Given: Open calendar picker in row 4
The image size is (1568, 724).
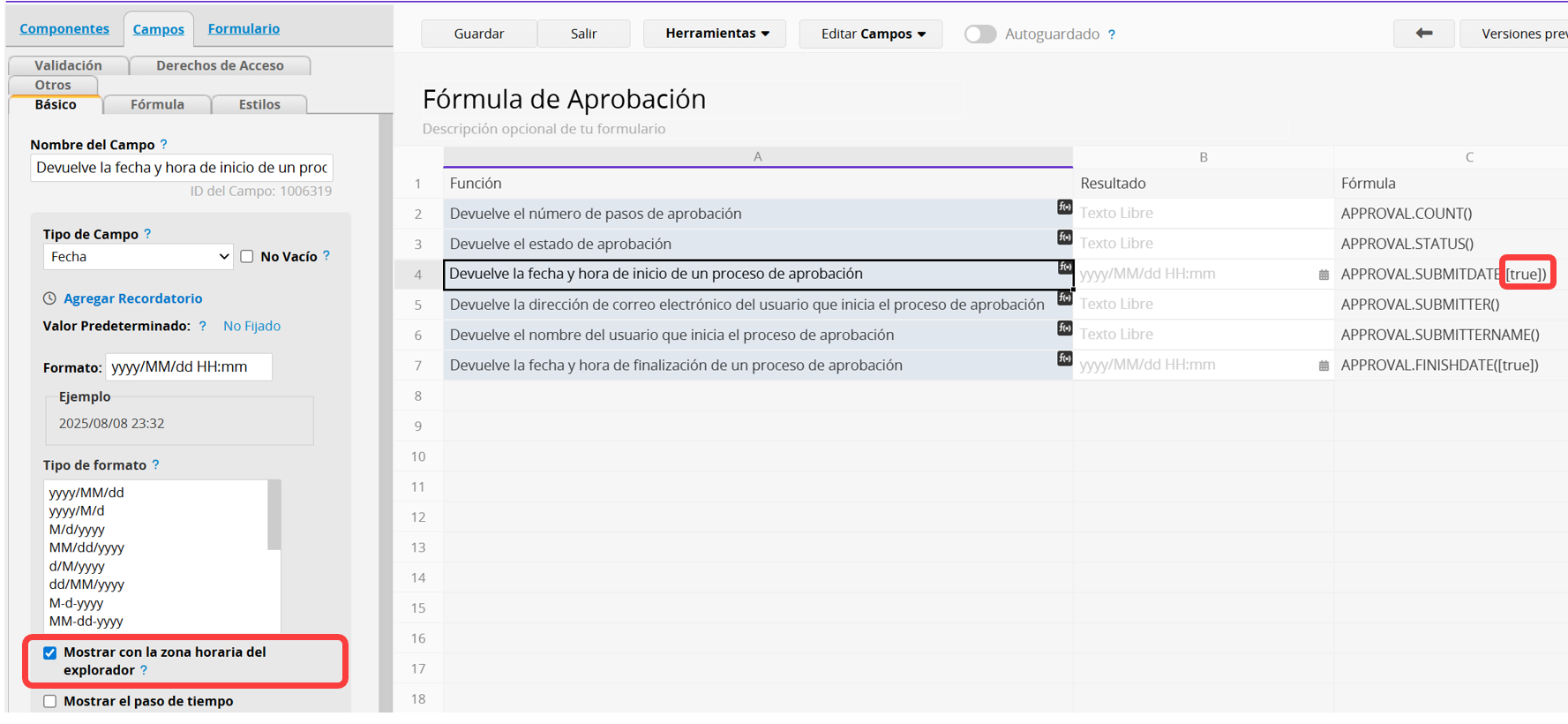Looking at the screenshot, I should (x=1324, y=275).
